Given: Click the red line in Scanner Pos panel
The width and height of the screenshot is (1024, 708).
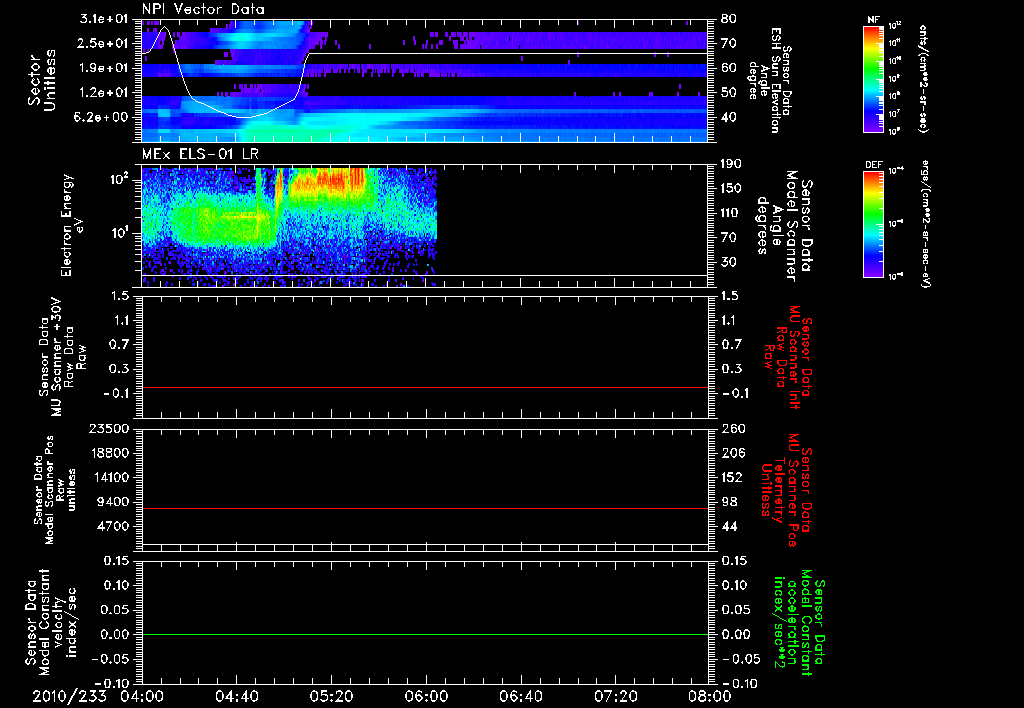Looking at the screenshot, I should tap(425, 508).
